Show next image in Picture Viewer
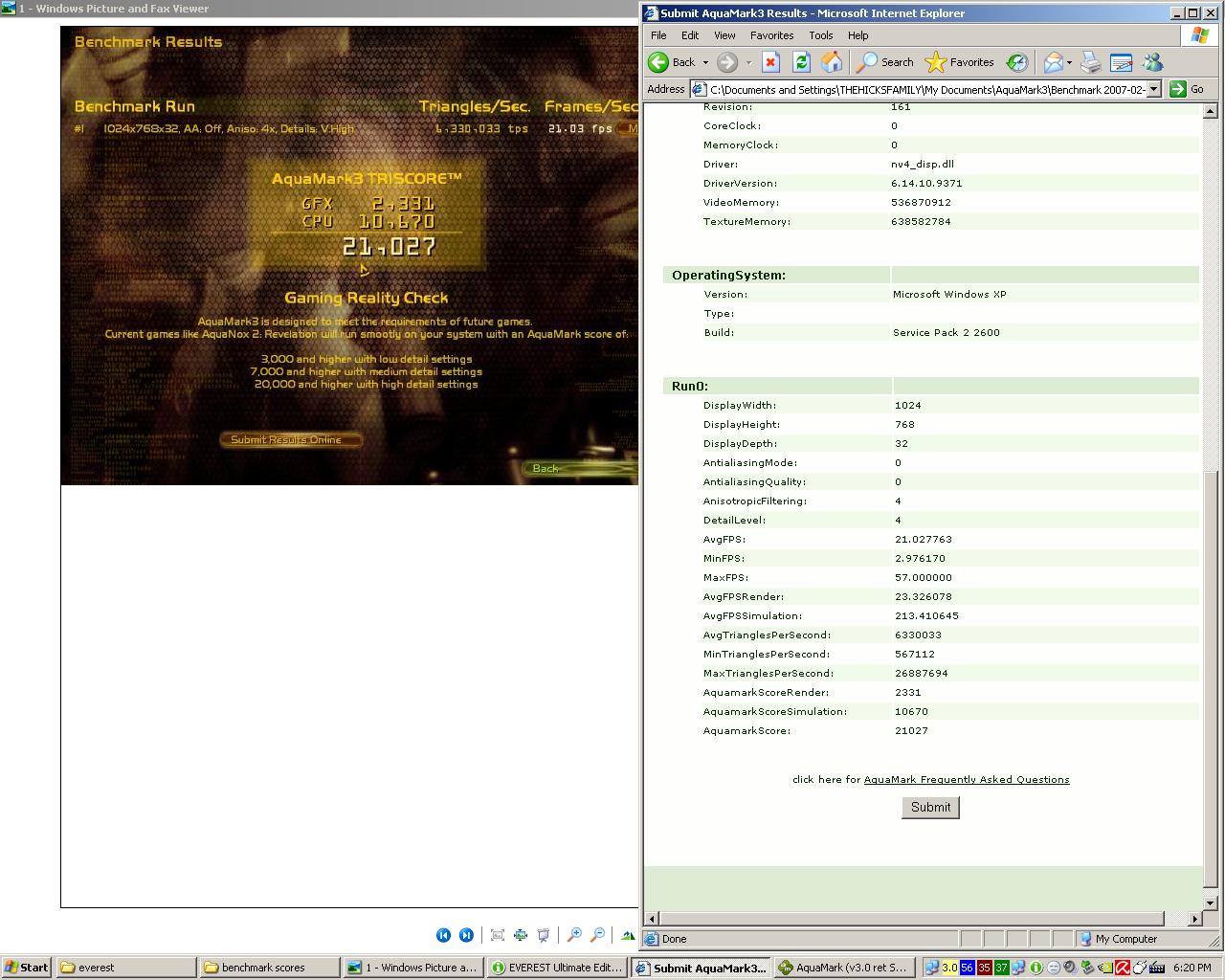This screenshot has width=1225, height=980. [466, 935]
